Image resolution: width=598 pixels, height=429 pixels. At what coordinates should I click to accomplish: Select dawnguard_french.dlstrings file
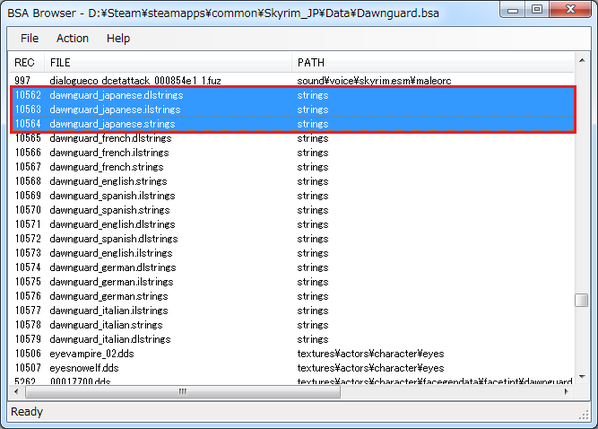click(111, 138)
